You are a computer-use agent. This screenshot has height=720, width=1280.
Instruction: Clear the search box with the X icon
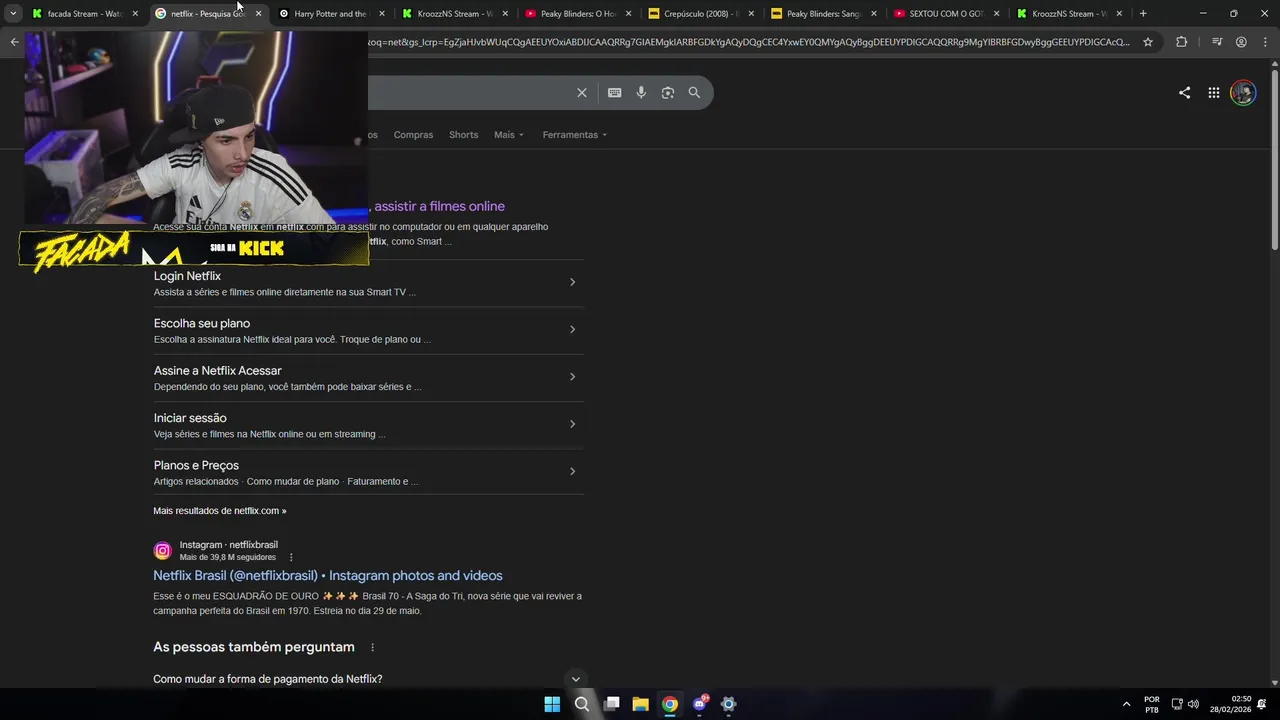581,93
